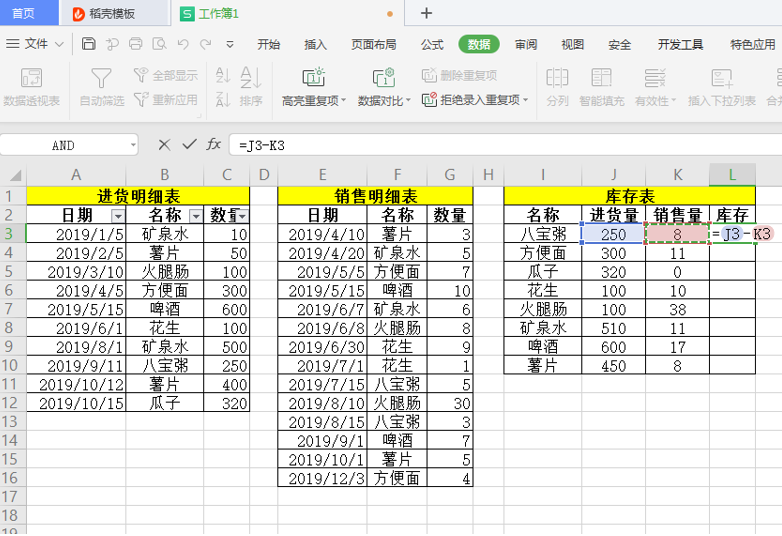This screenshot has width=782, height=536.
Task: Click the new tab plus icon
Action: tap(426, 13)
